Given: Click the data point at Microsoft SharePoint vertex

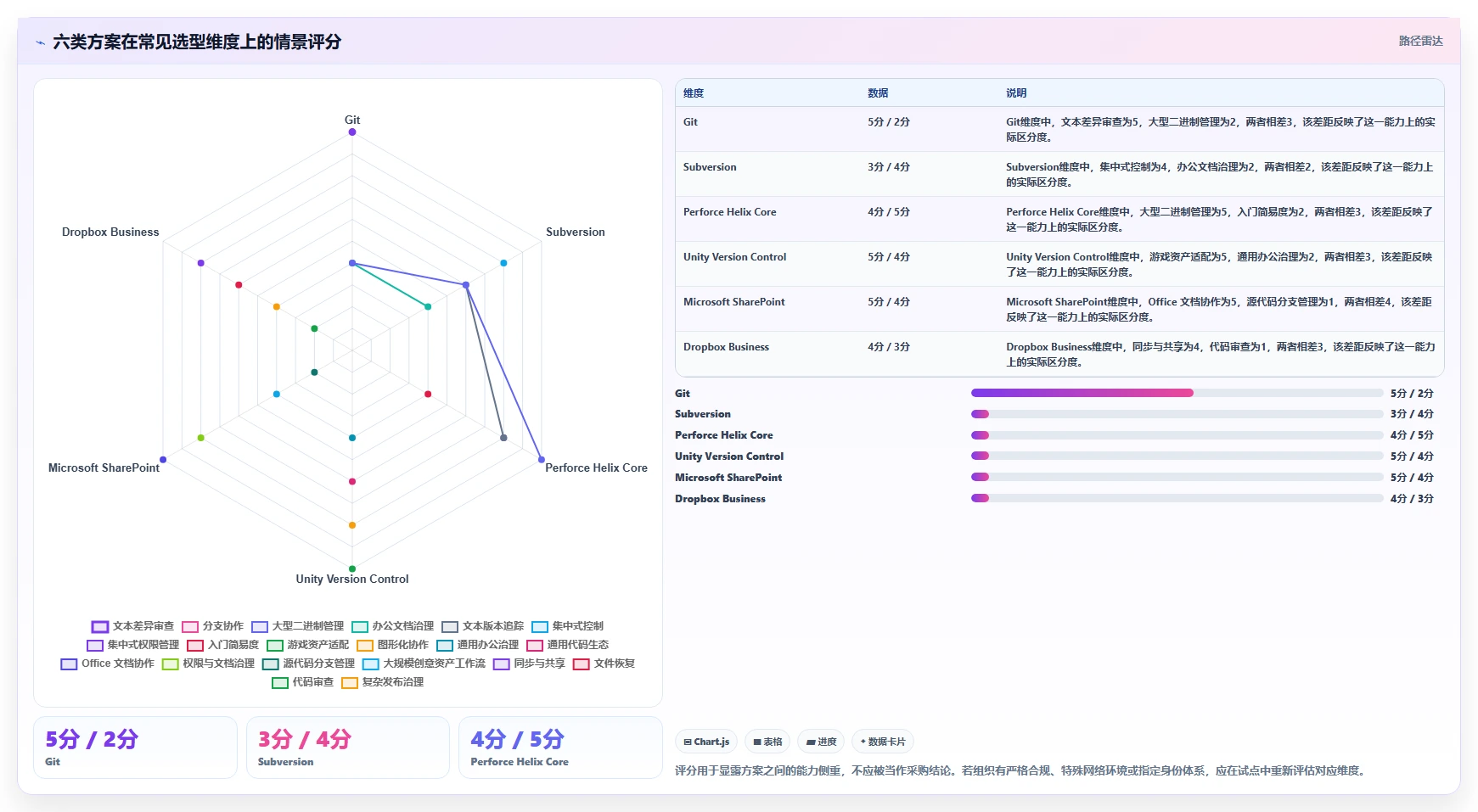Looking at the screenshot, I should coord(163,460).
